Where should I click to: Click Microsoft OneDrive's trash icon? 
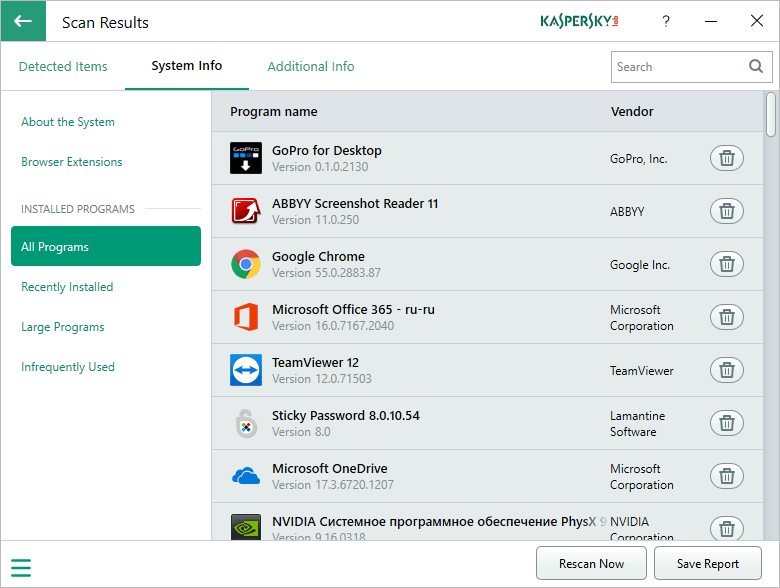click(x=727, y=476)
